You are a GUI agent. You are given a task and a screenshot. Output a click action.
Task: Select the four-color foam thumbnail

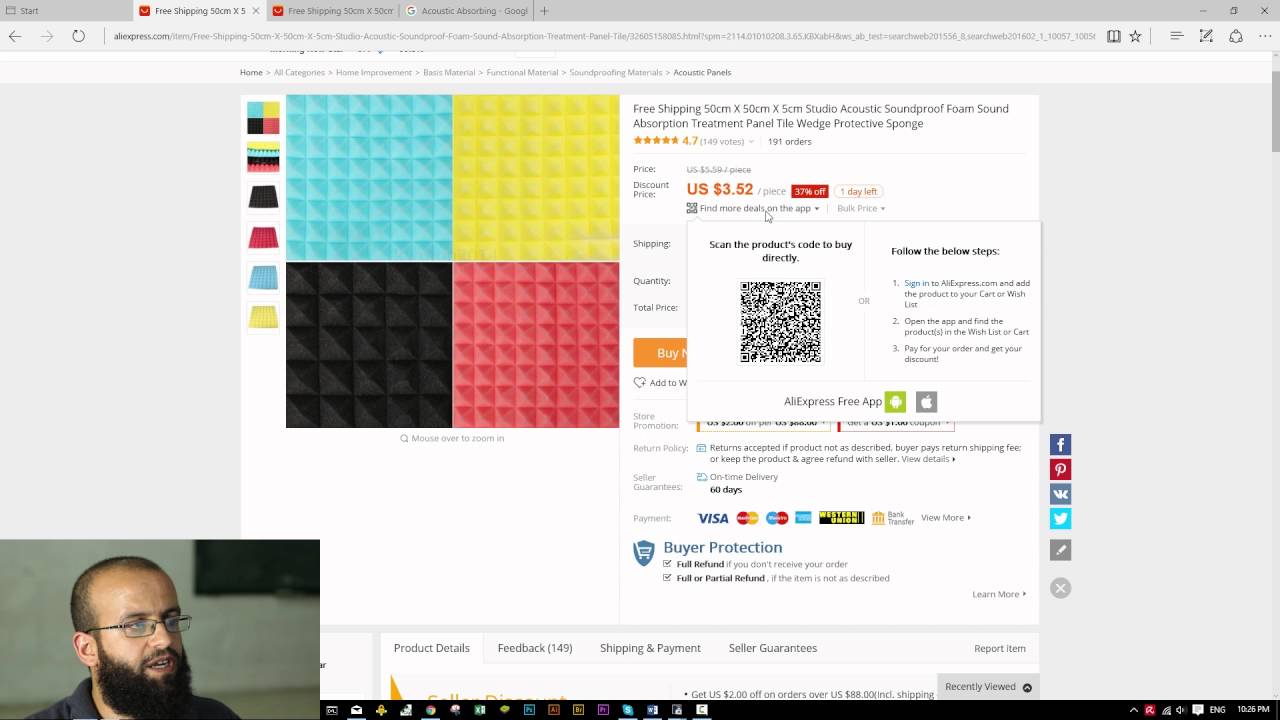pyautogui.click(x=263, y=118)
